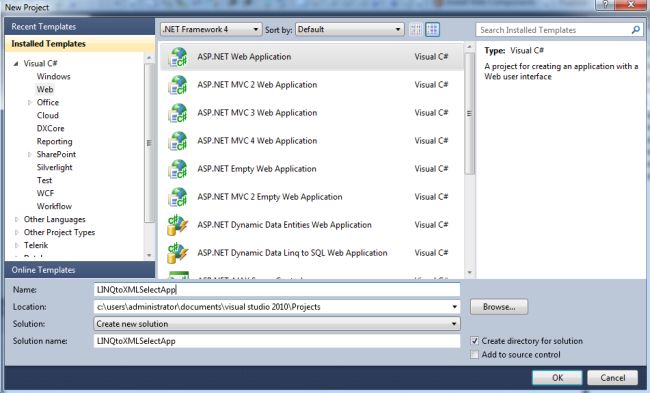Open the Installed Templates section
This screenshot has width=650, height=393.
[80, 44]
